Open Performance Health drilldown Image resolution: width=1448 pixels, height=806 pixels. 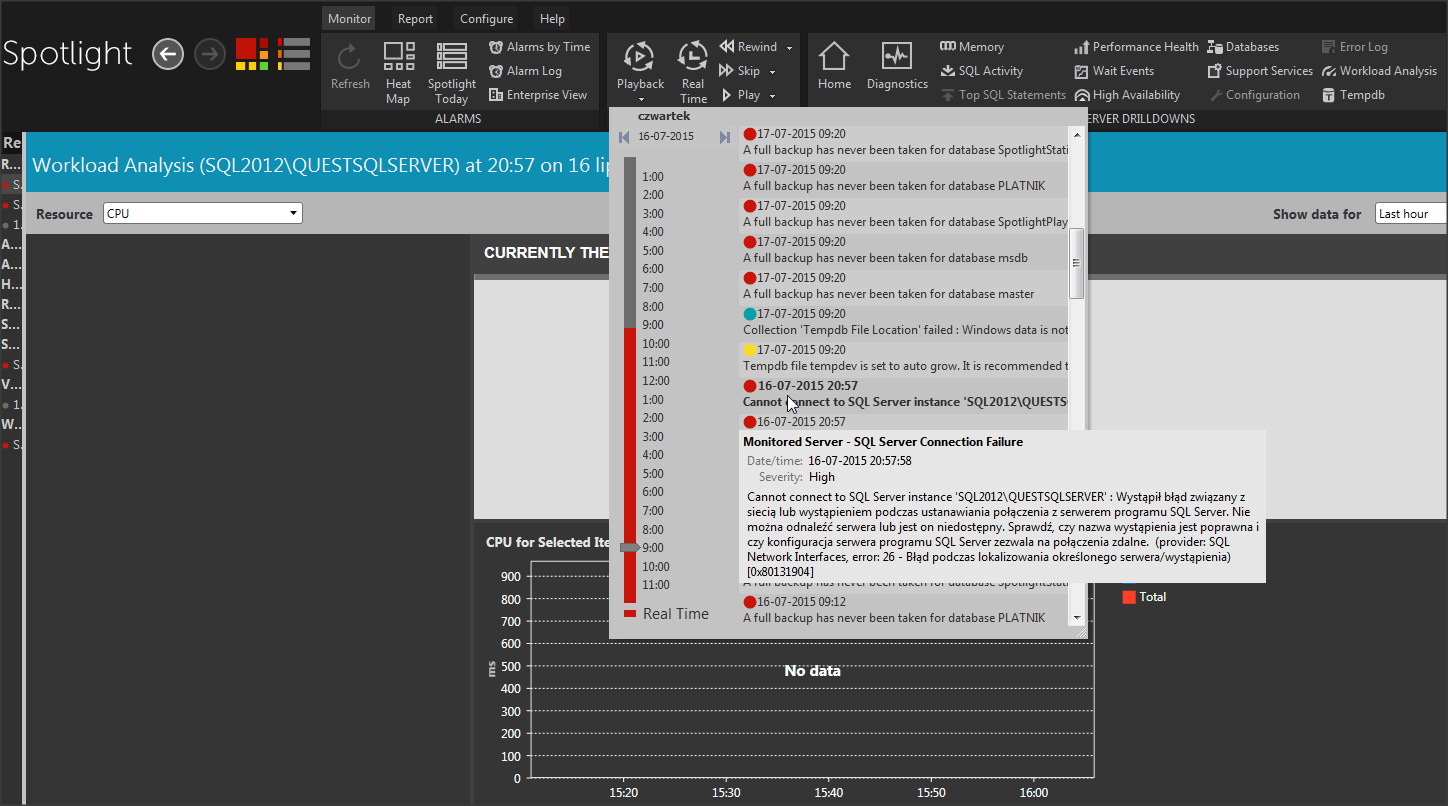(1136, 47)
